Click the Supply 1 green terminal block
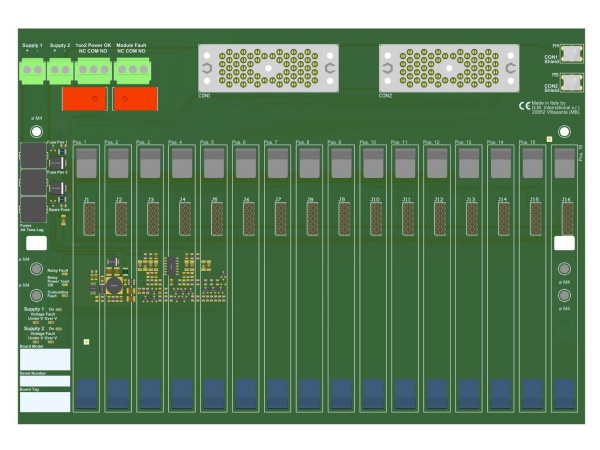 (33, 69)
